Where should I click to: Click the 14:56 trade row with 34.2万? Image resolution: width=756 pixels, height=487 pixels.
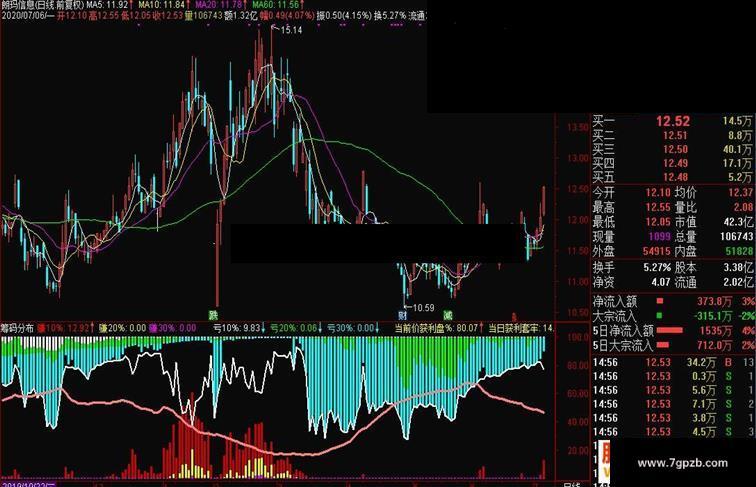coord(673,362)
